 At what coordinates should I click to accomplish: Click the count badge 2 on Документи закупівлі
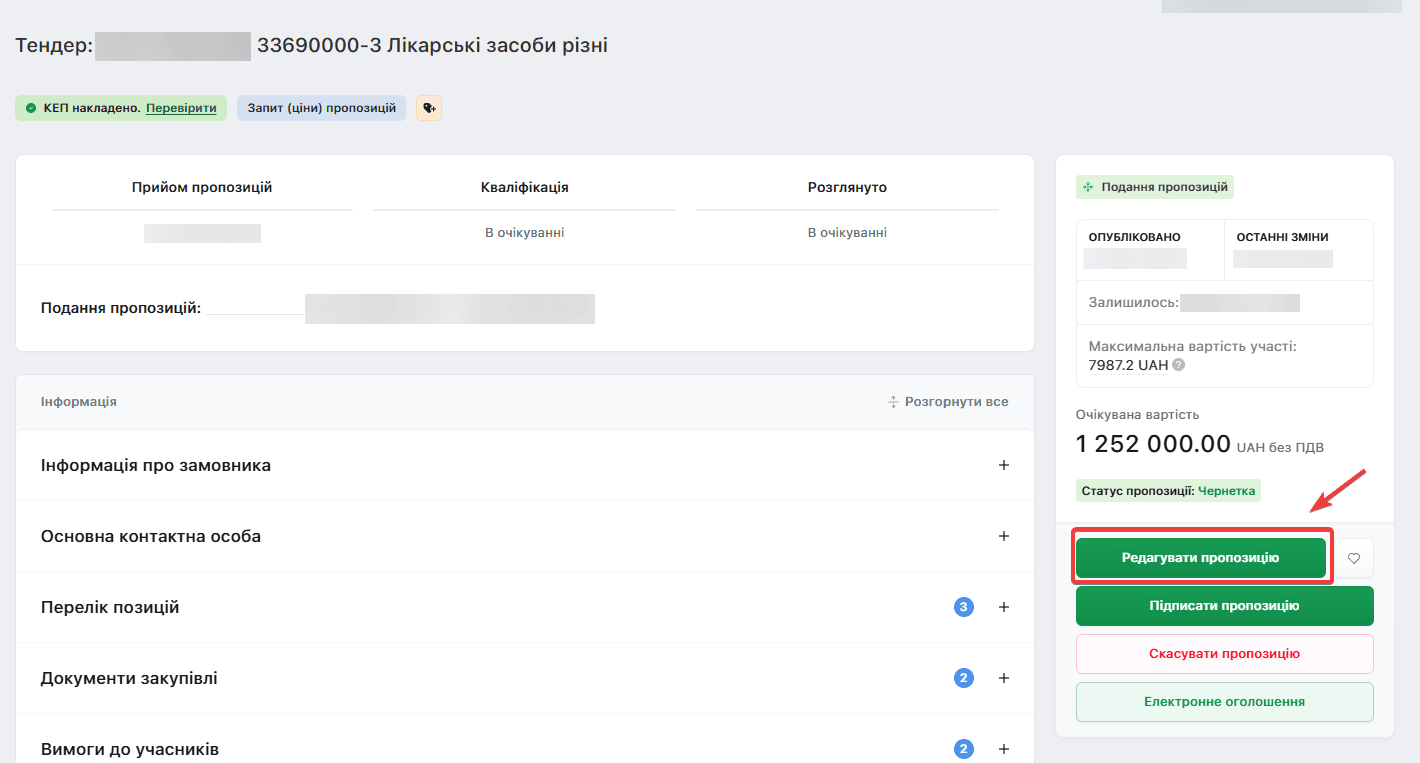(x=964, y=678)
